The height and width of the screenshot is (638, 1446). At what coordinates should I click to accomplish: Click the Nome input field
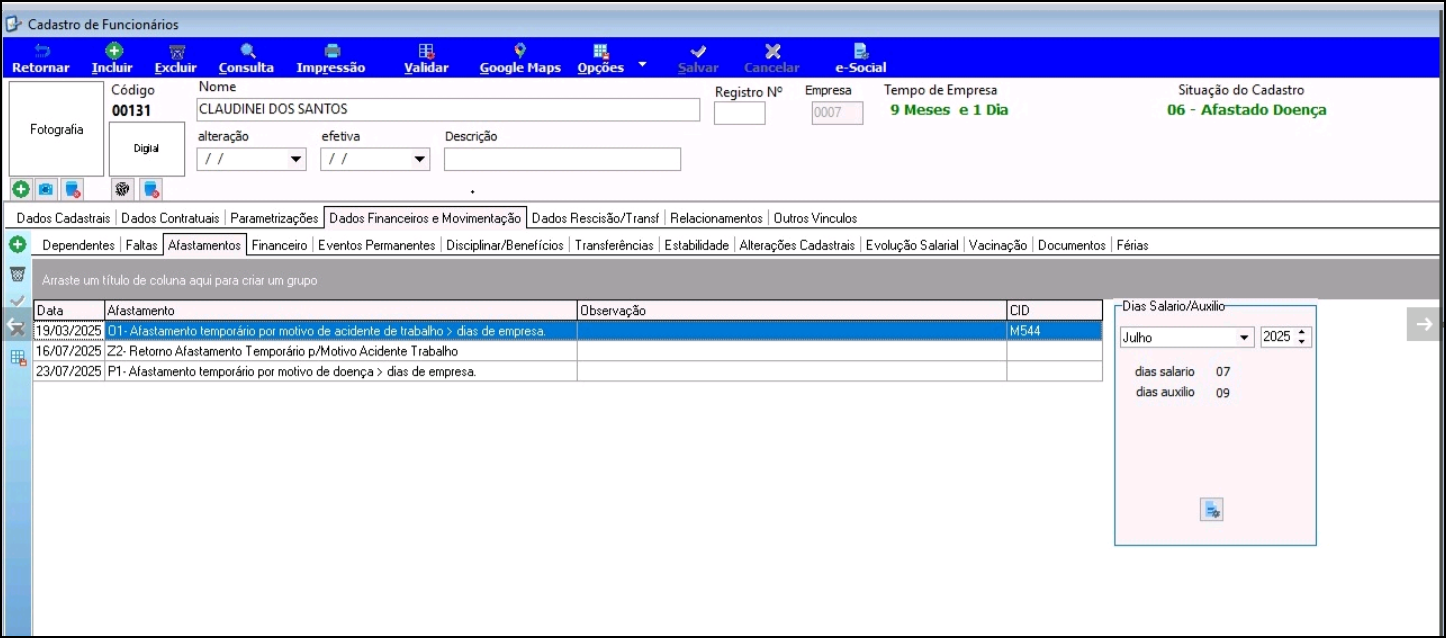pos(448,109)
